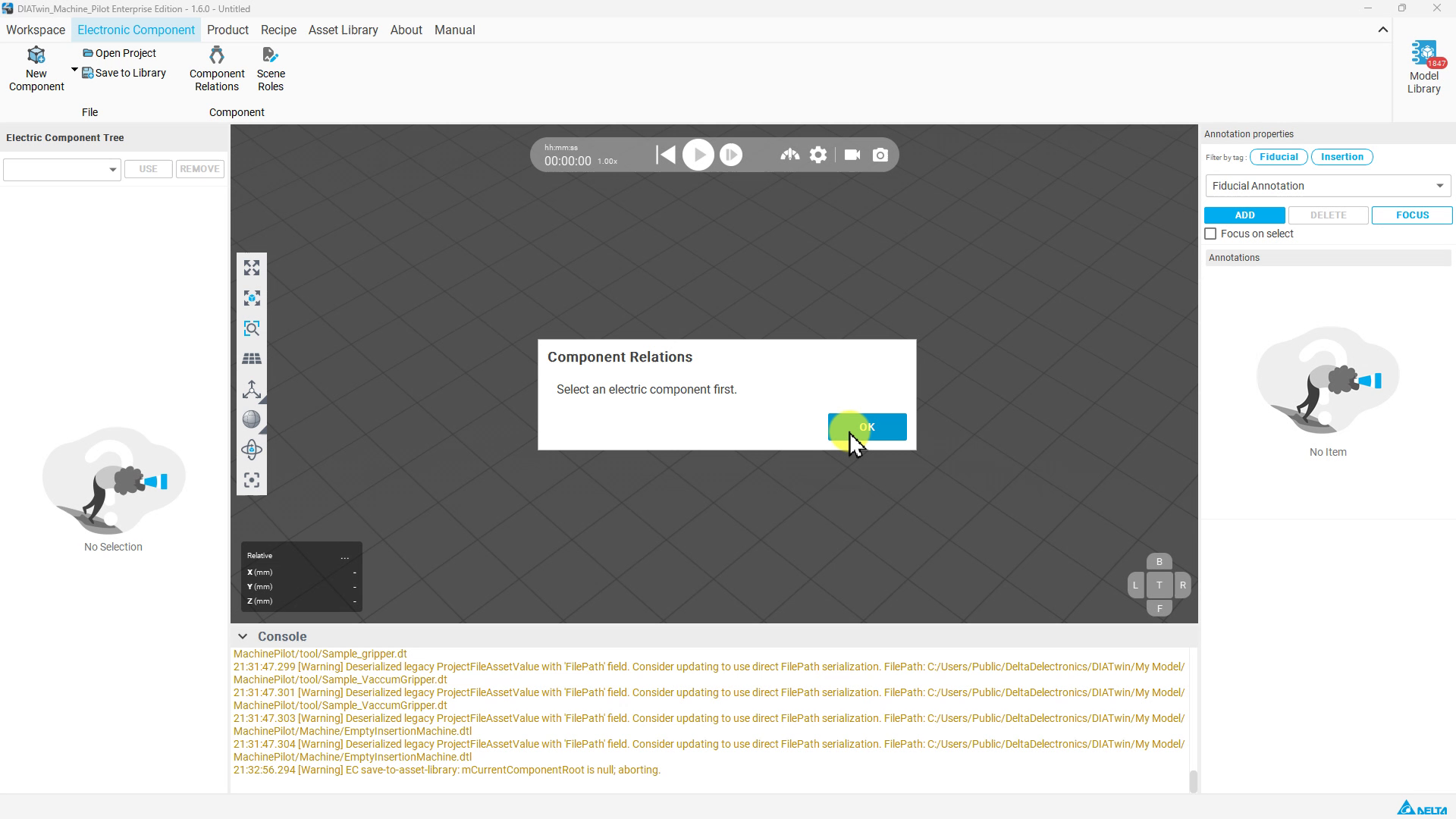Open the Asset Library tab

coord(343,30)
